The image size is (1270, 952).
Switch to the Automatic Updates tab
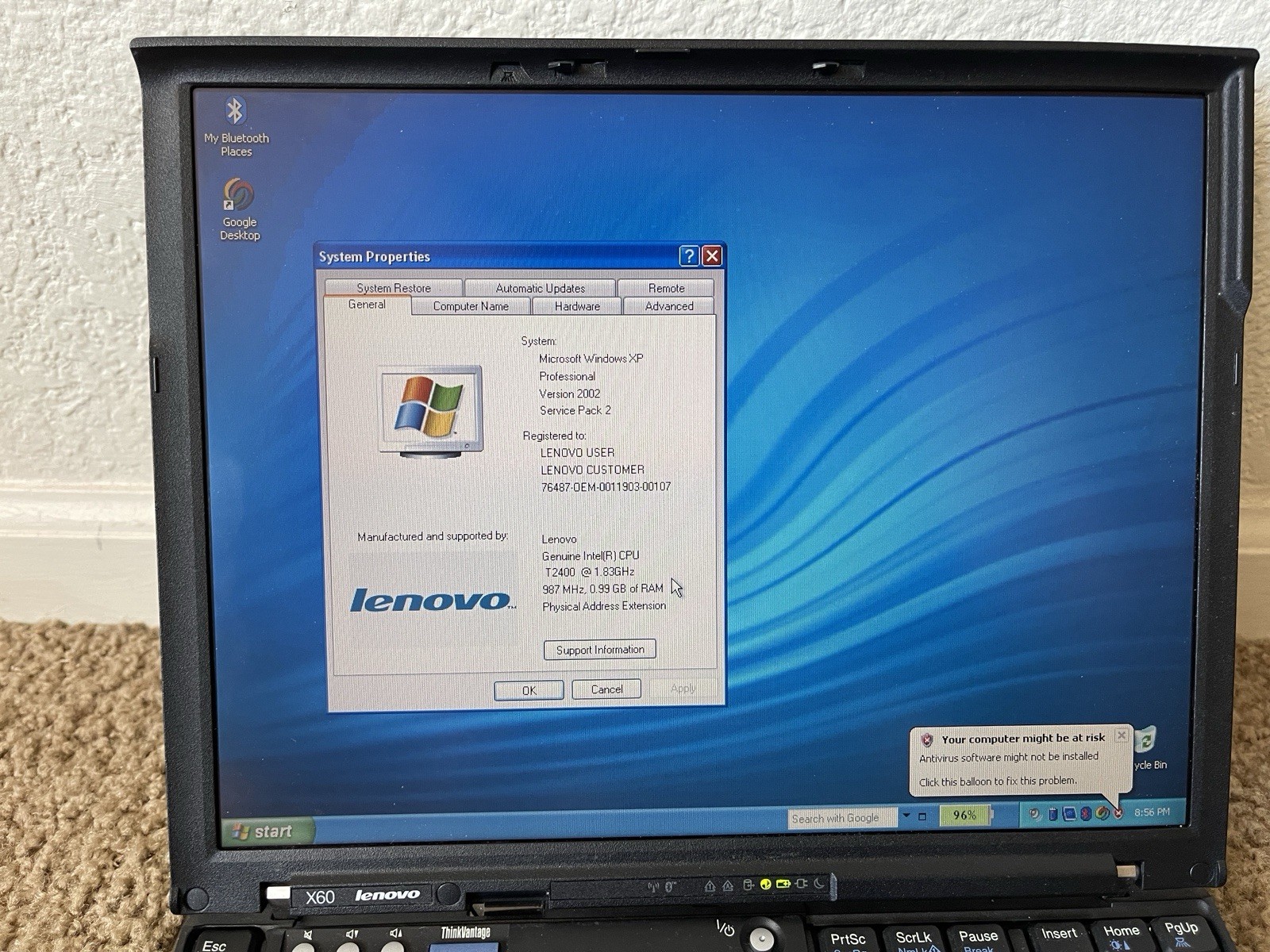click(540, 288)
